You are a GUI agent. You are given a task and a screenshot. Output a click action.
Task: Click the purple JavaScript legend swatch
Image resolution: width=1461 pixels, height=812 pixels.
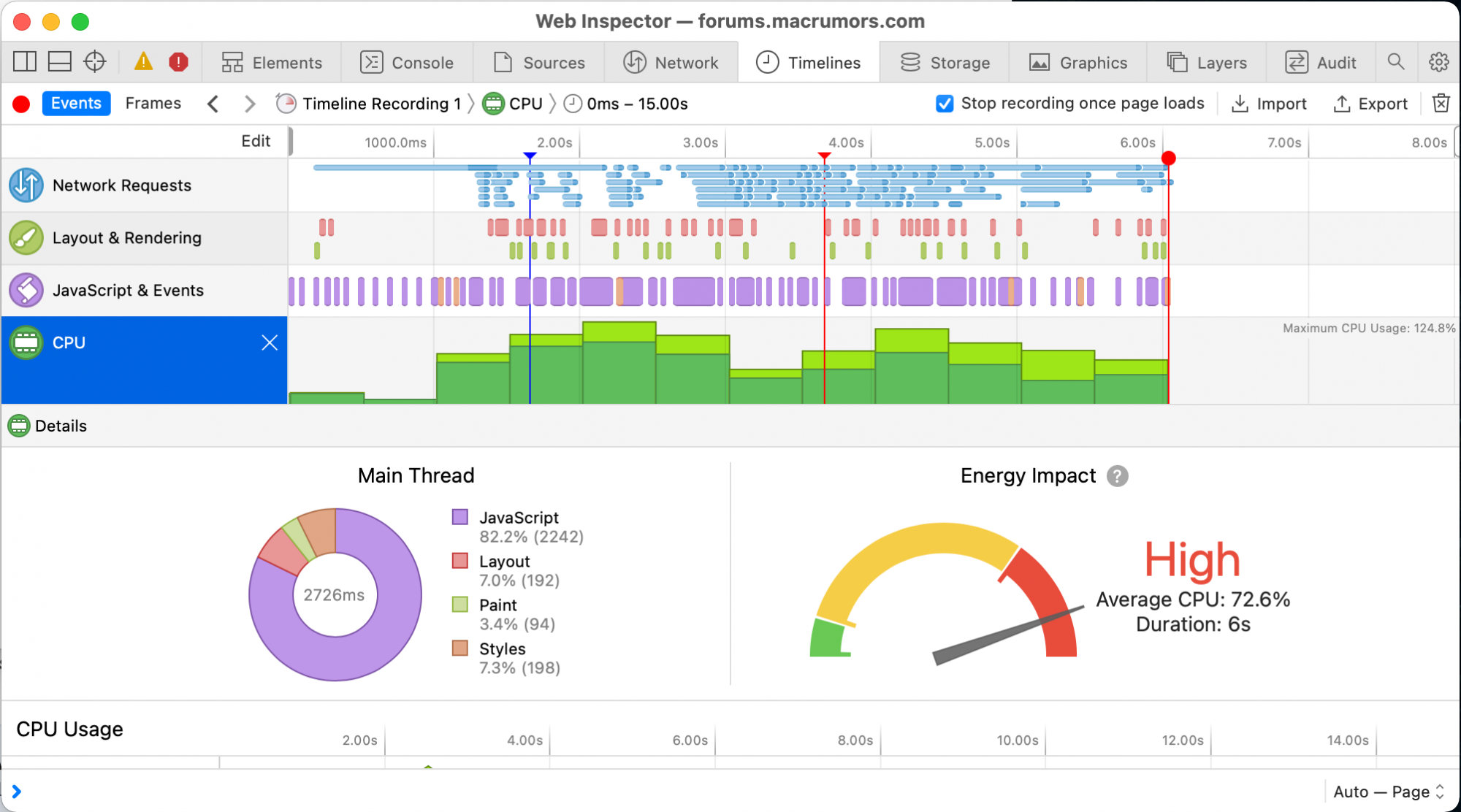coord(460,518)
